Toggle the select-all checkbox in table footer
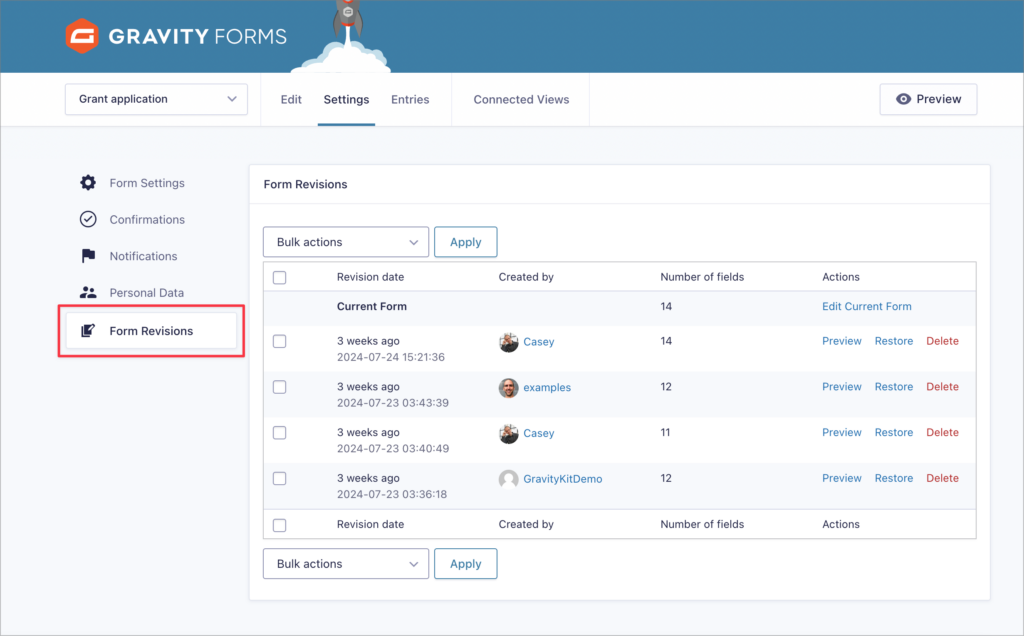1024x636 pixels. pyautogui.click(x=280, y=525)
